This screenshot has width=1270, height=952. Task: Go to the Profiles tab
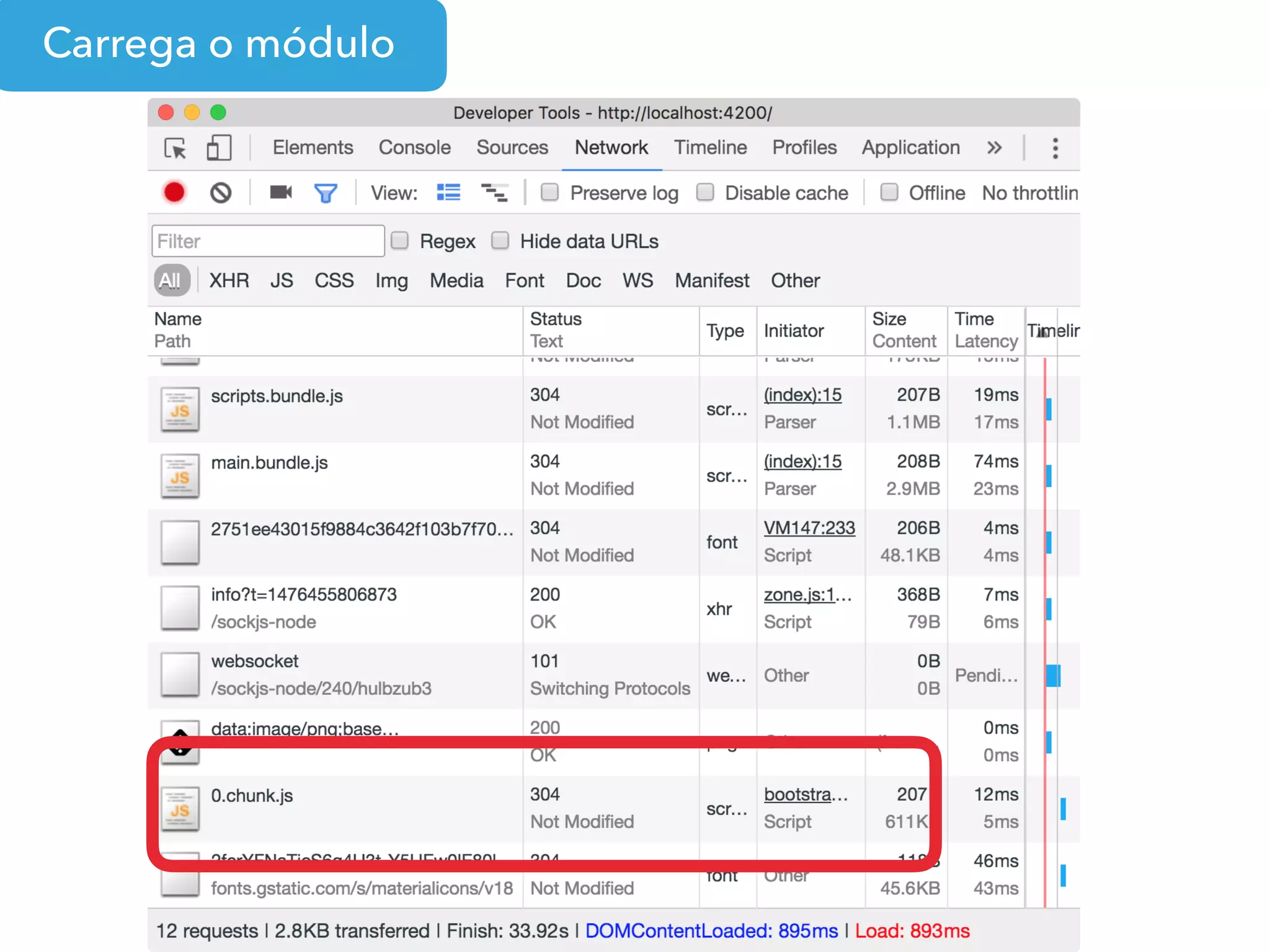click(x=804, y=148)
